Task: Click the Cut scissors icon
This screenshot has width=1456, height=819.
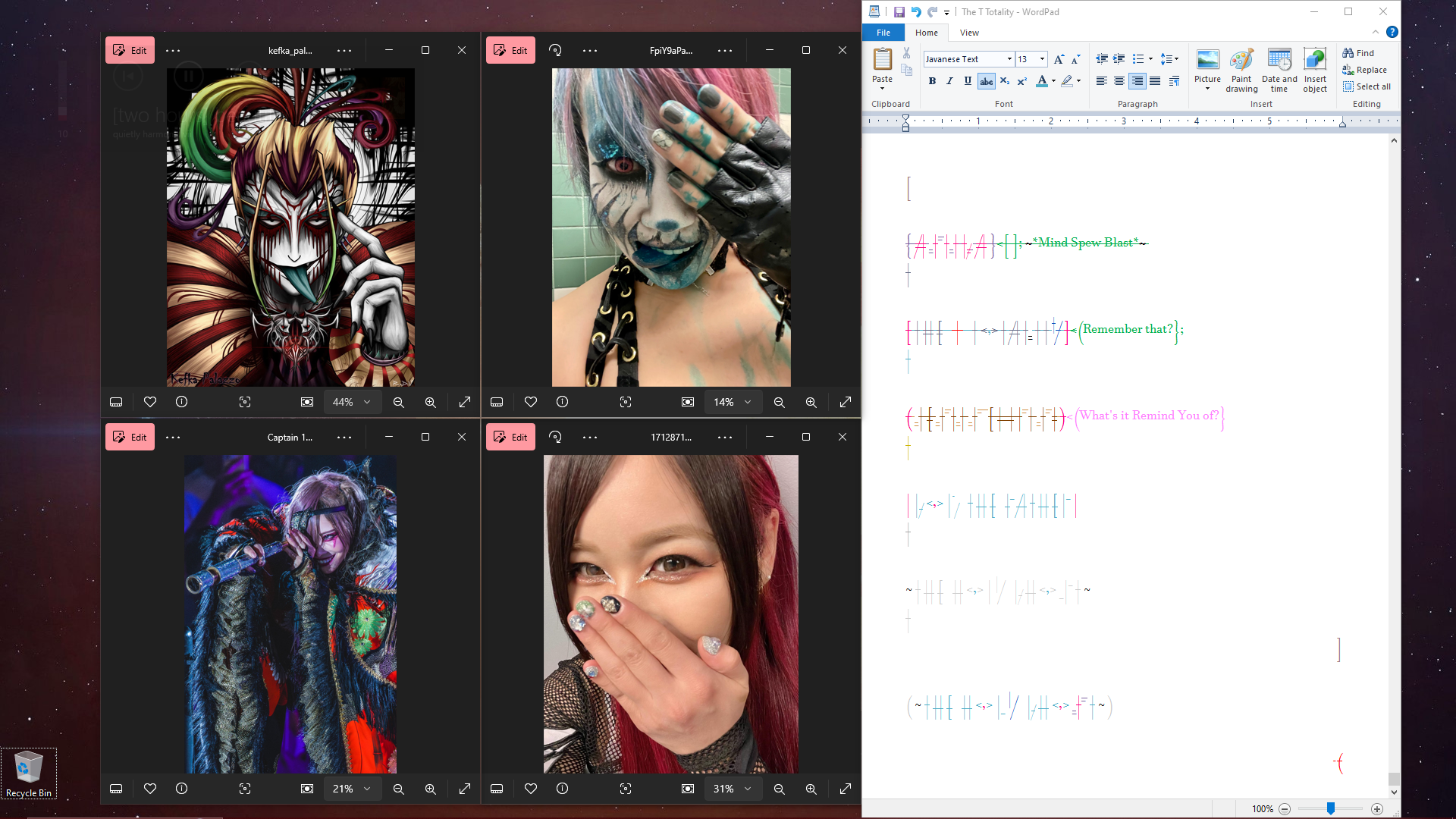Action: 906,53
